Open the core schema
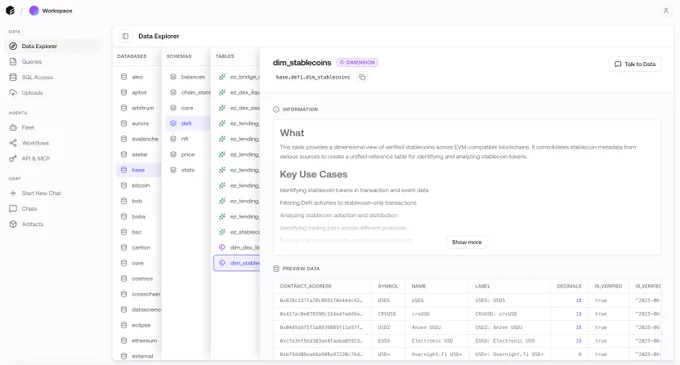Image resolution: width=680 pixels, height=365 pixels. tap(188, 108)
